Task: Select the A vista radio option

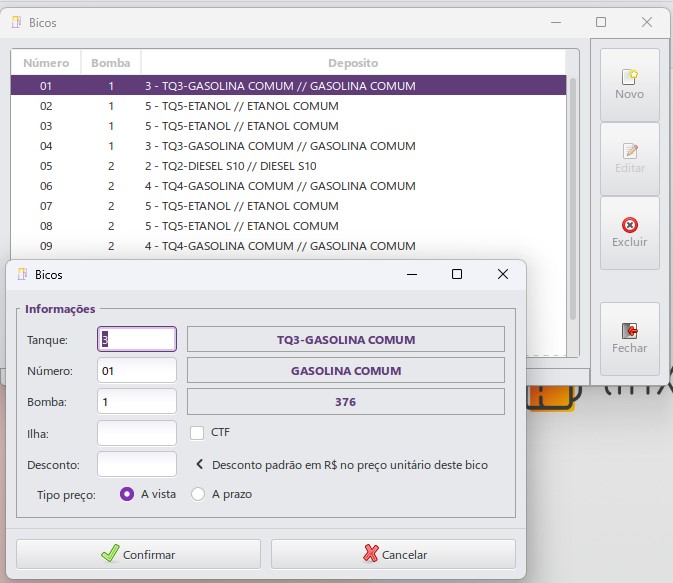Action: [127, 494]
